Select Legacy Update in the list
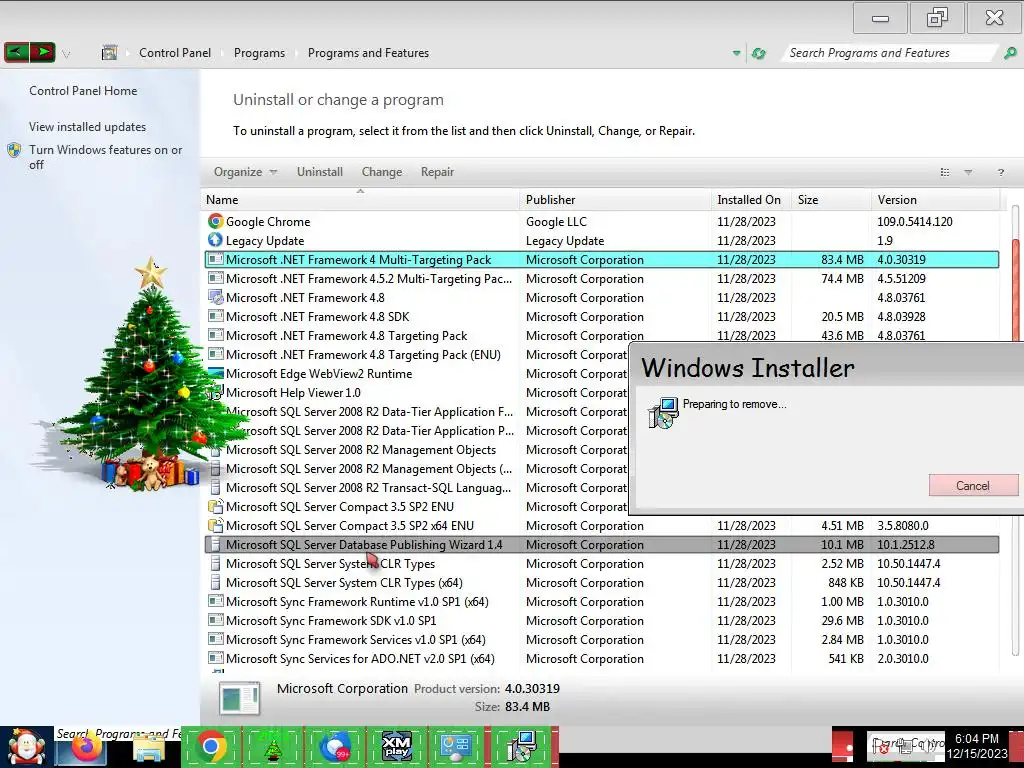Screen dimensions: 1024x768 tap(601, 240)
